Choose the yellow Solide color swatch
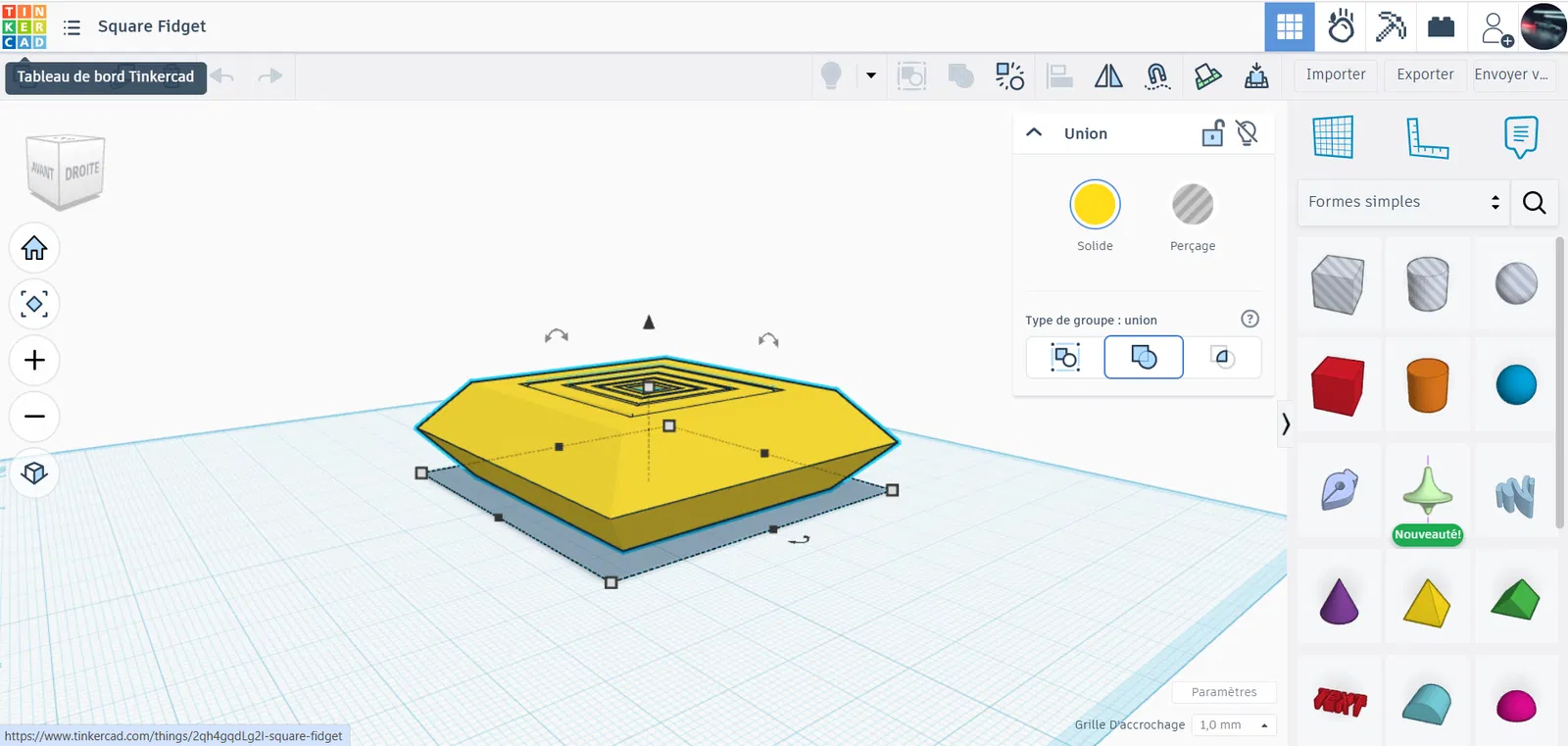 [x=1095, y=205]
